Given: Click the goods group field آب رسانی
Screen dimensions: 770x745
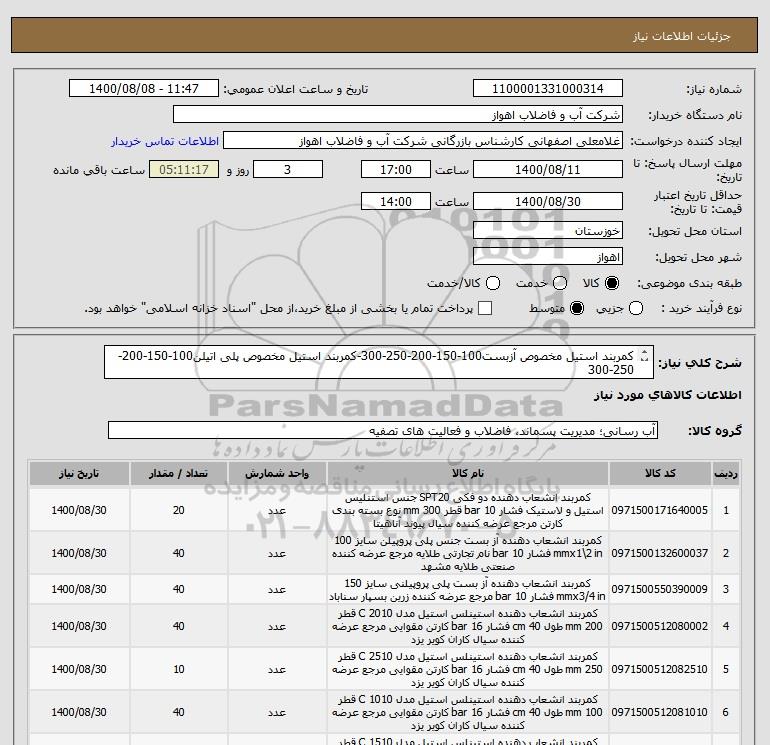Looking at the screenshot, I should [383, 431].
